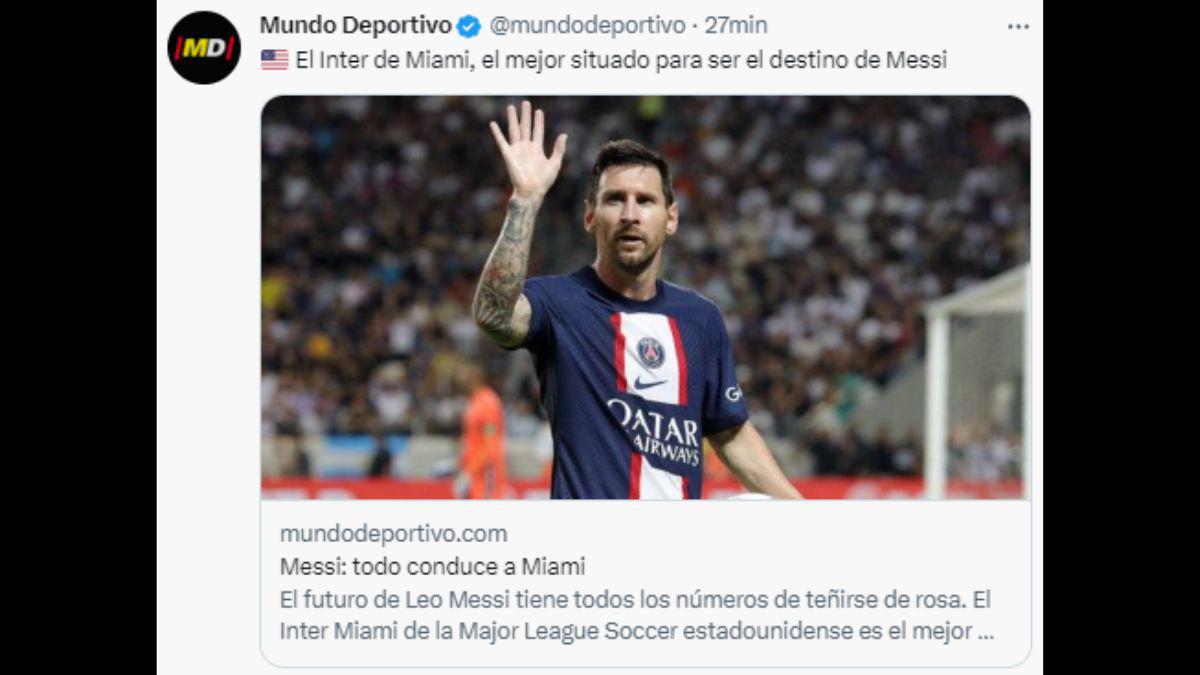Click the raised waving hand in the photo
The image size is (1200, 675).
(x=527, y=150)
